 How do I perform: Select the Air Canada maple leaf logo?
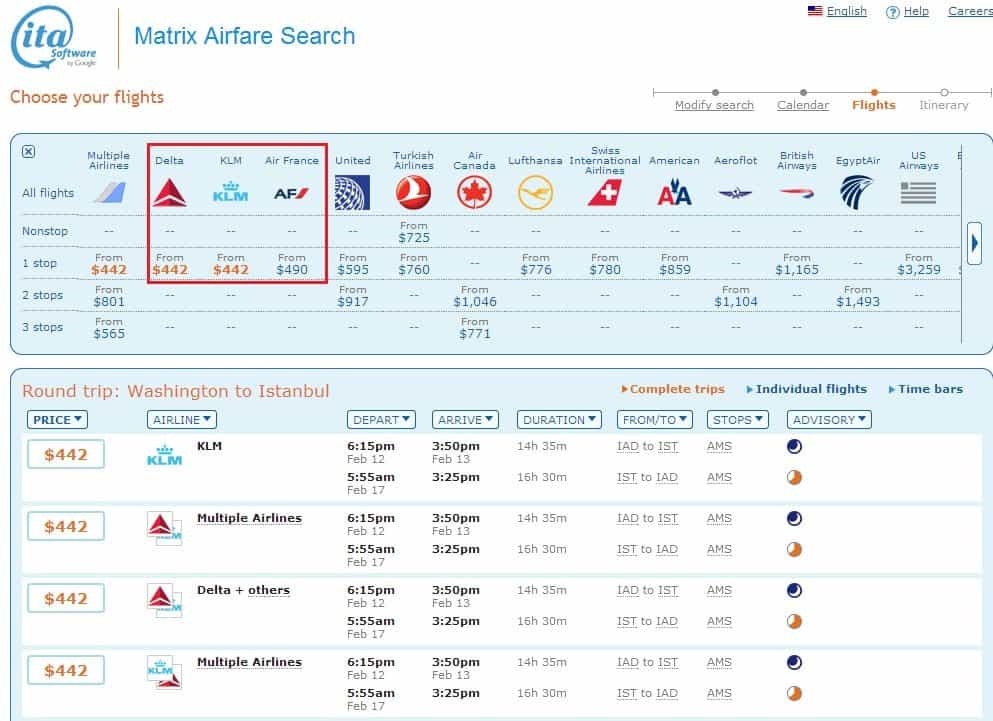[x=474, y=193]
